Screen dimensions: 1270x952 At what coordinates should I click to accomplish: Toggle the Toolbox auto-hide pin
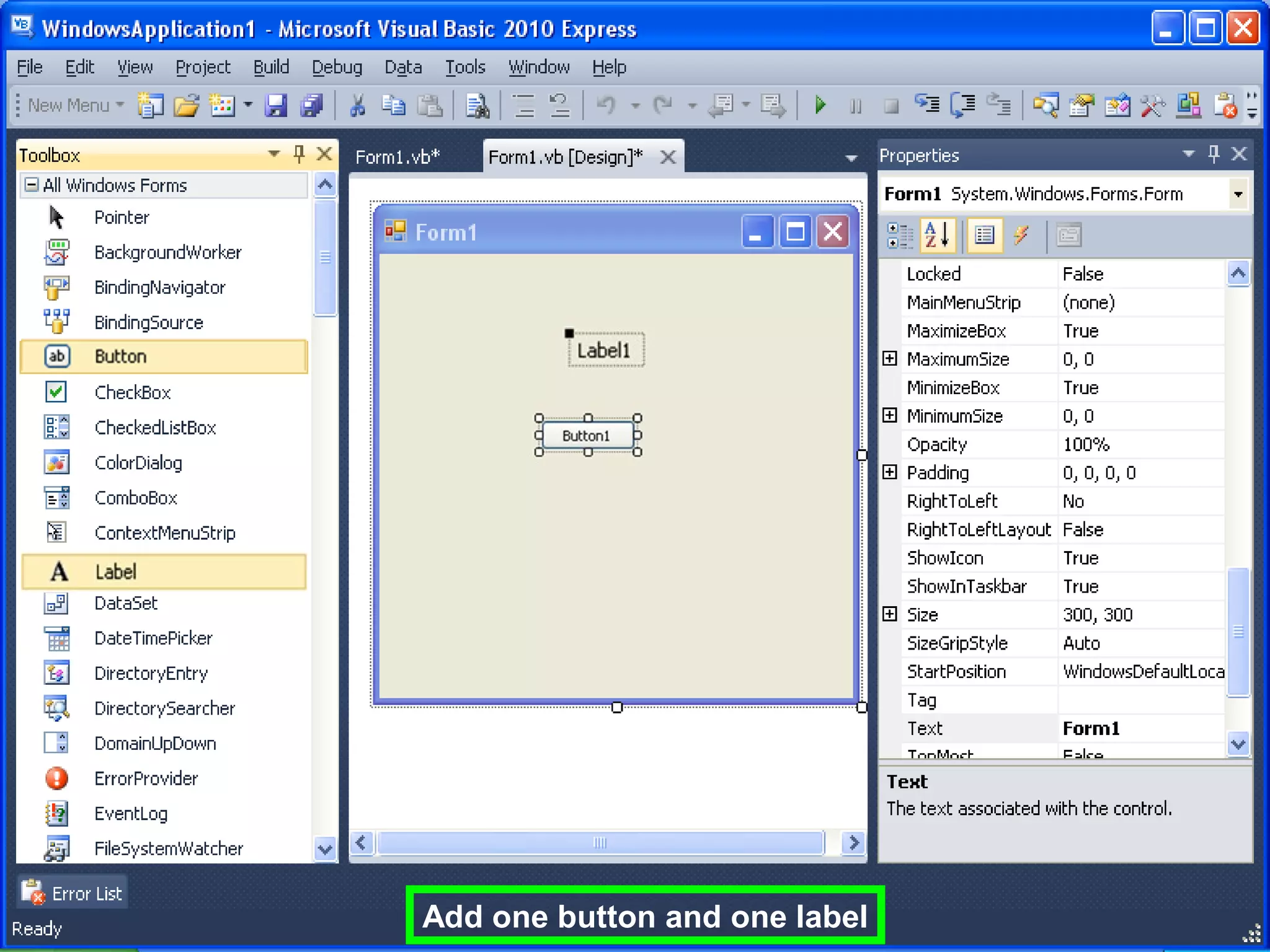point(299,154)
